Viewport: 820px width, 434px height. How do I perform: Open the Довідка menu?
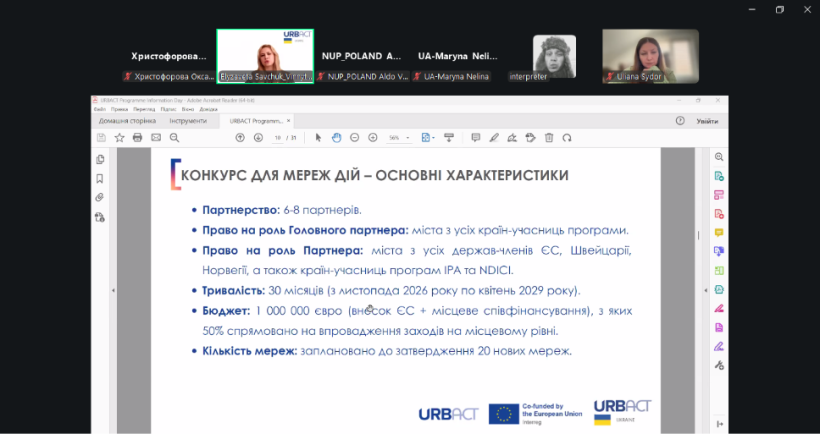pos(208,109)
